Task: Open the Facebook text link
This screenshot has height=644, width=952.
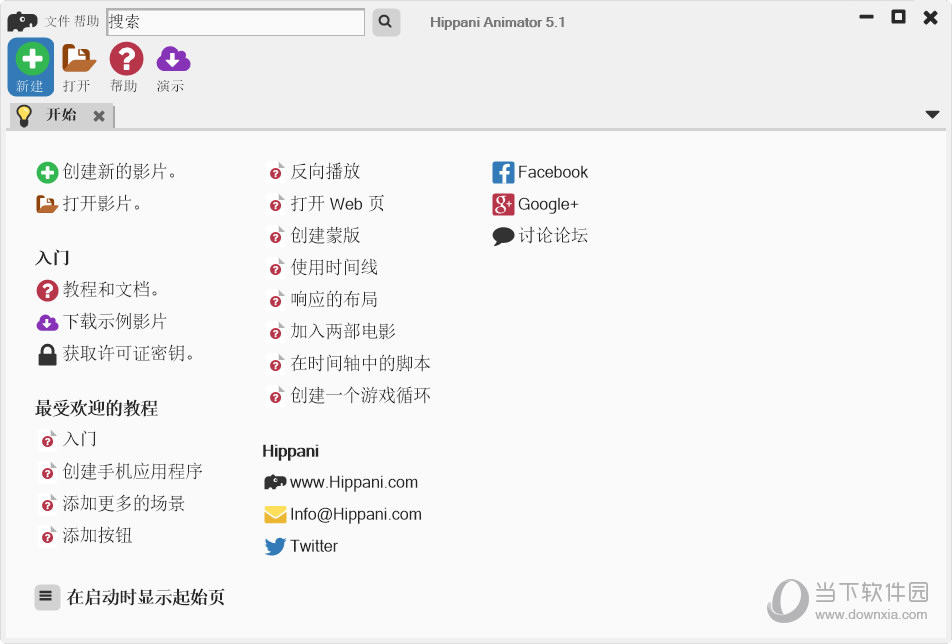Action: coord(552,172)
